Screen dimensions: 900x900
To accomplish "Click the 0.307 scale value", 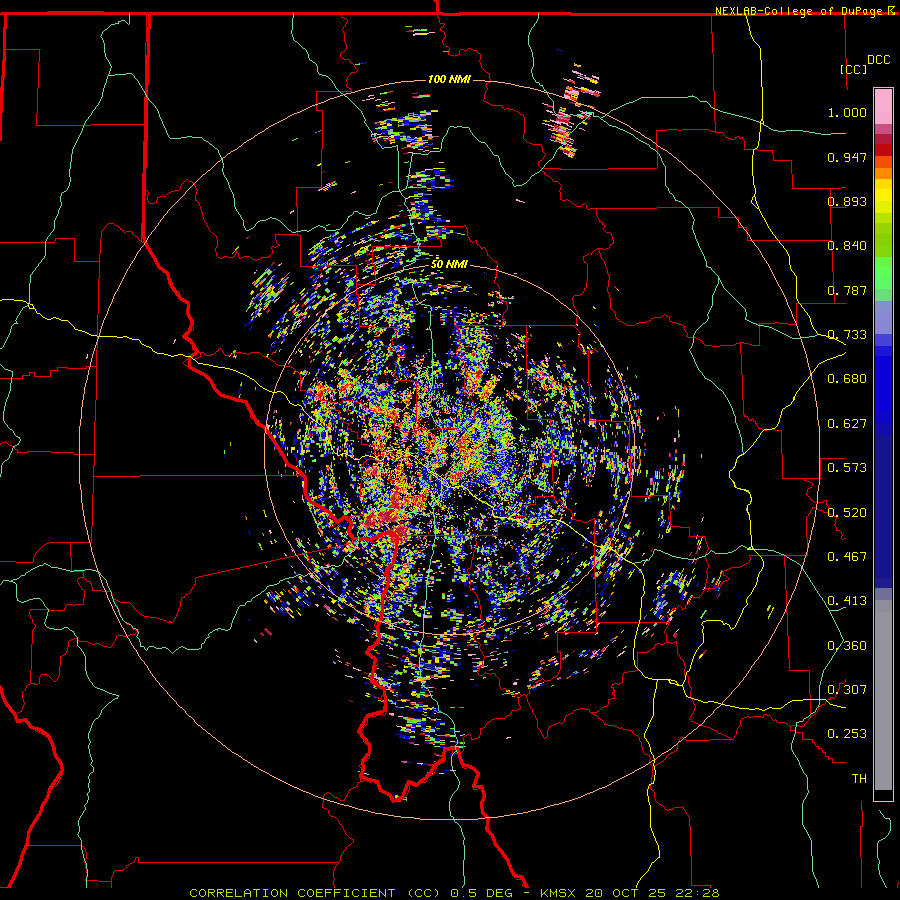I will coord(847,690).
